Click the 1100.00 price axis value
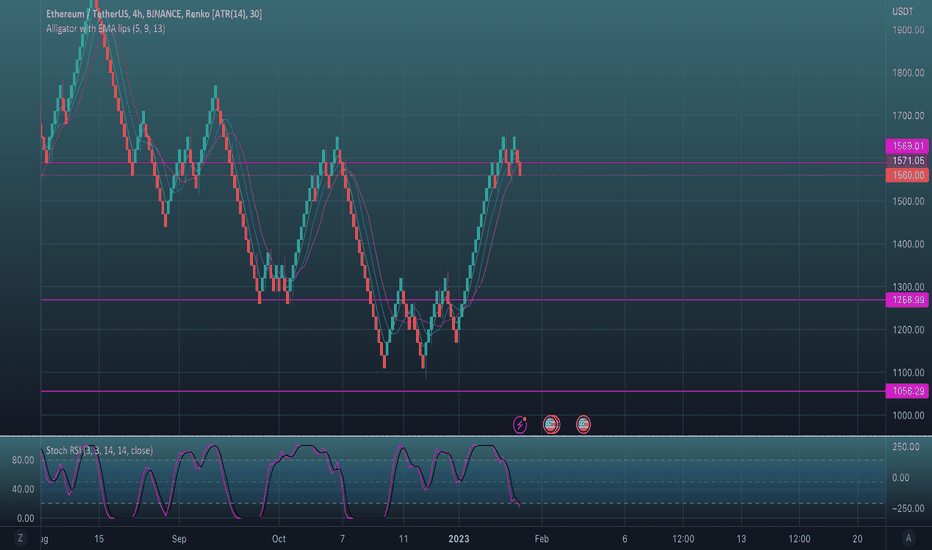The width and height of the screenshot is (932, 550). (x=908, y=372)
